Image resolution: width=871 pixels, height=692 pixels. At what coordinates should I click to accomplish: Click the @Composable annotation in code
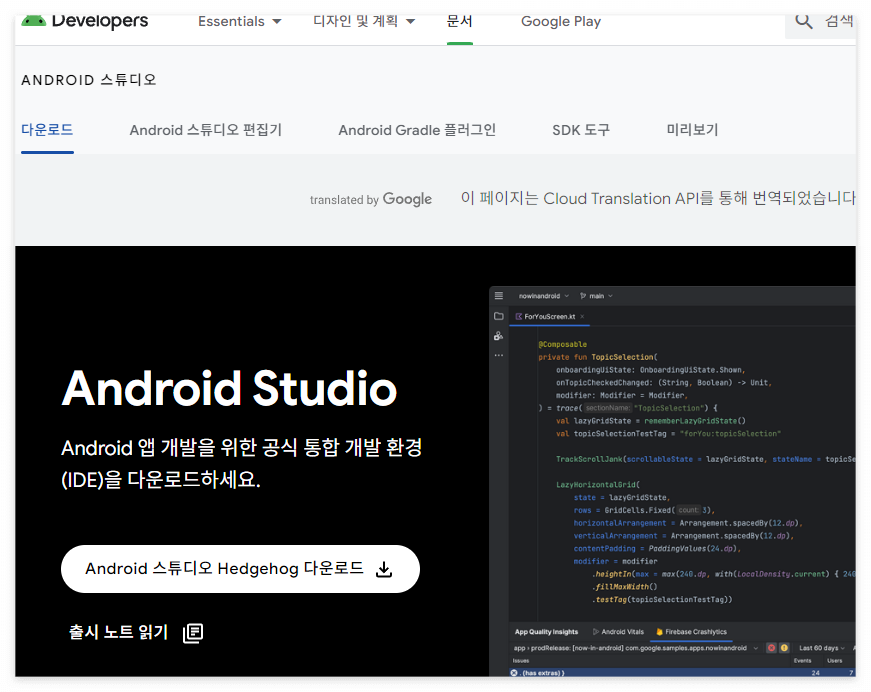(x=562, y=344)
